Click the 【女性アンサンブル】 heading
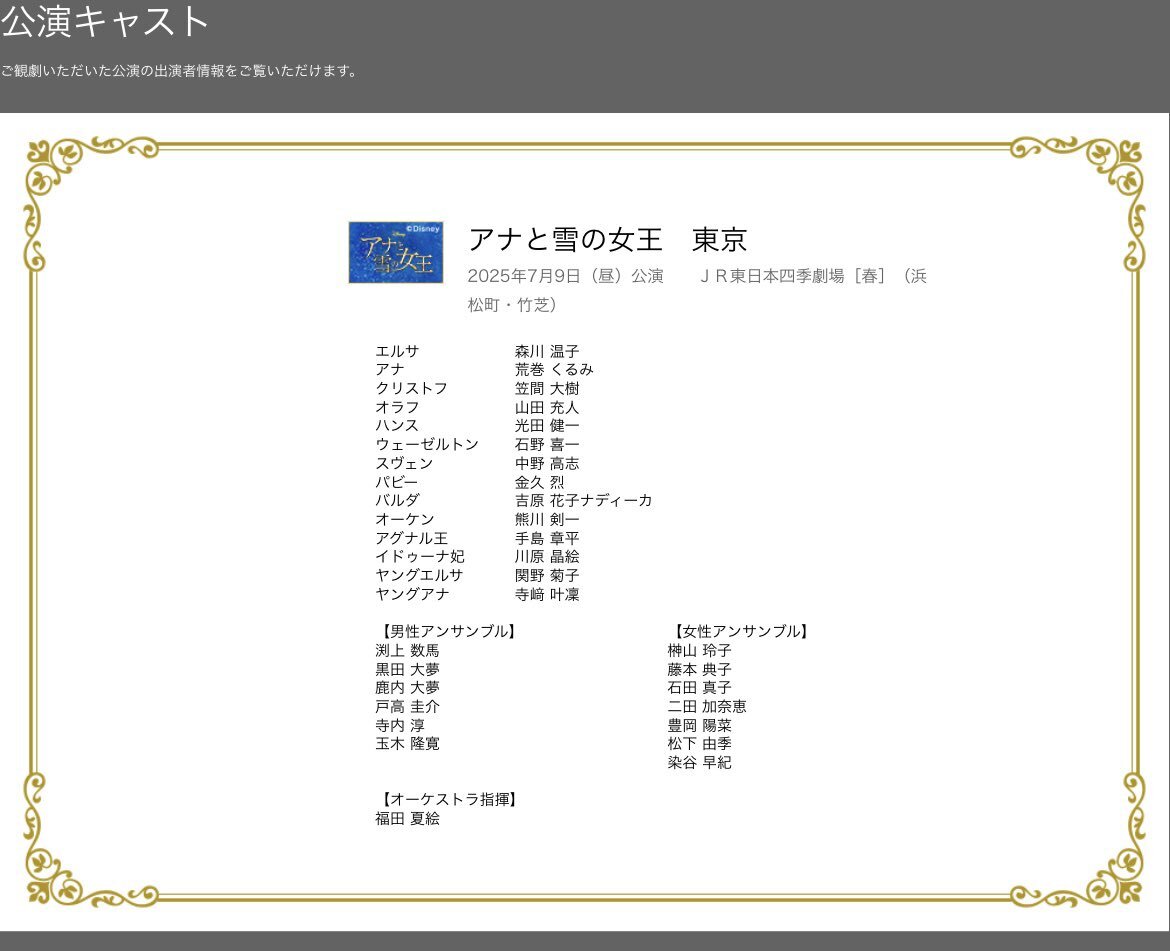Screen dimensions: 1170x951 click(740, 631)
